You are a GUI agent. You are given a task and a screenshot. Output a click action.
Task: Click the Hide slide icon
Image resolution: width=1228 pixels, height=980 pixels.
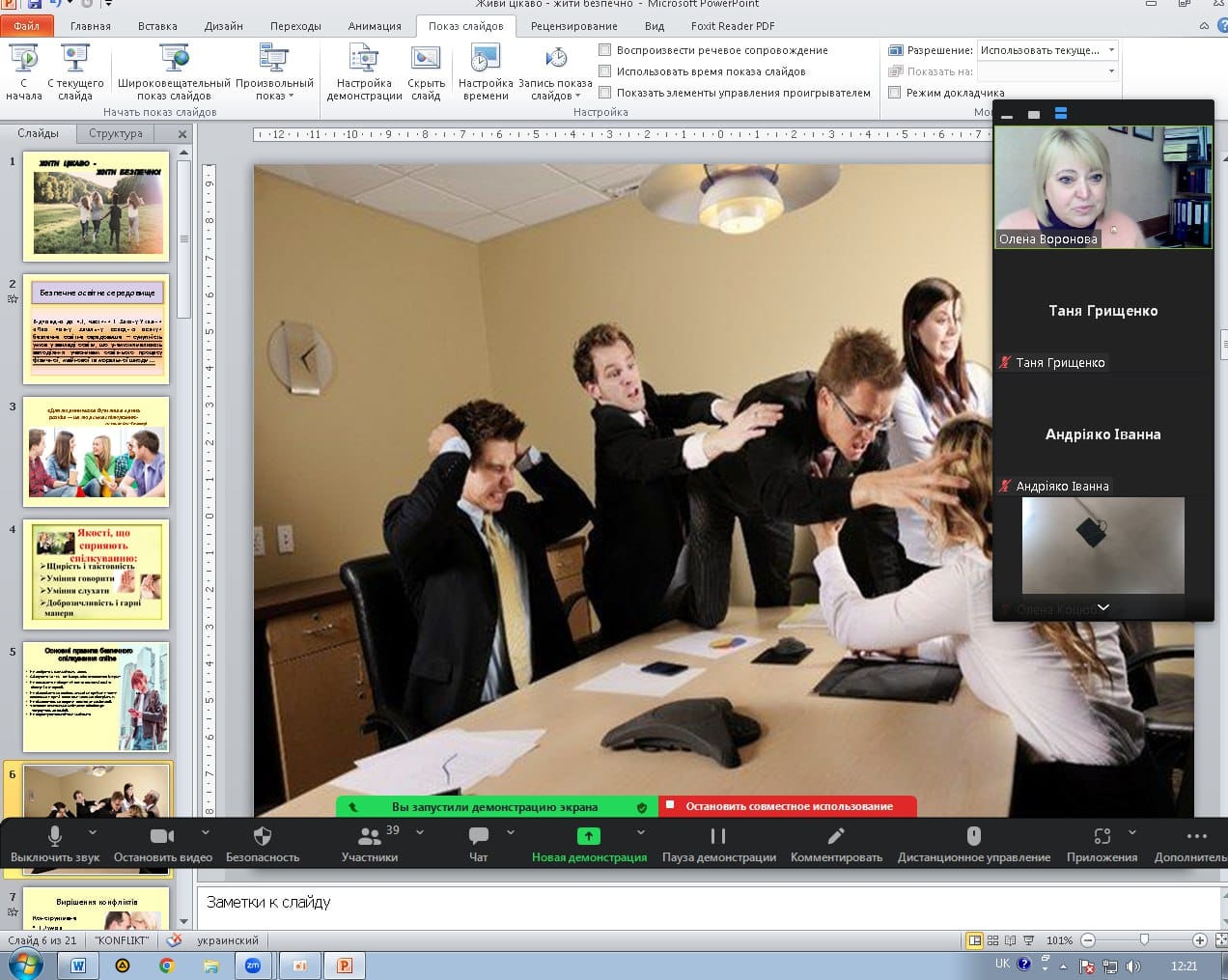(x=426, y=60)
